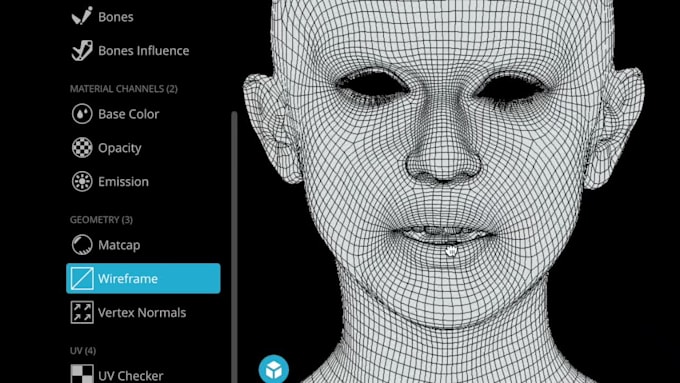Select the Base Color label
Viewport: 680px width, 383px height.
(x=129, y=114)
